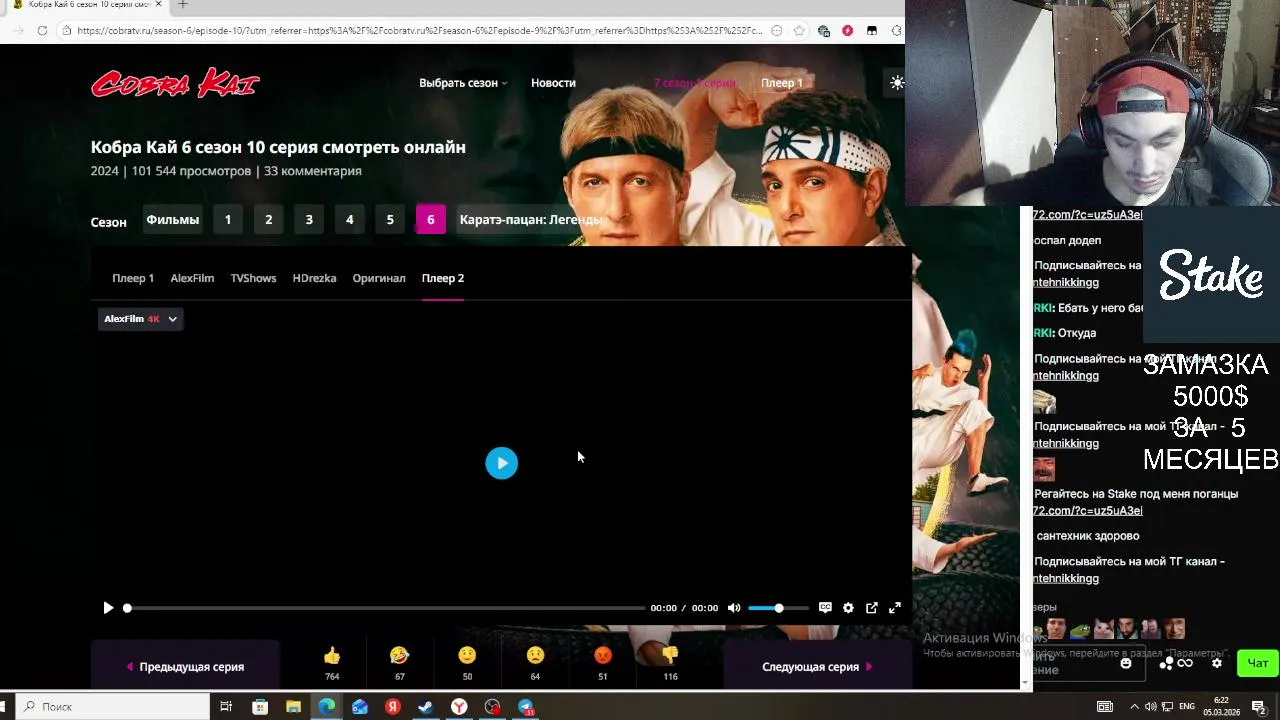Reload the page in the browser
1280x720 pixels.
[x=42, y=31]
